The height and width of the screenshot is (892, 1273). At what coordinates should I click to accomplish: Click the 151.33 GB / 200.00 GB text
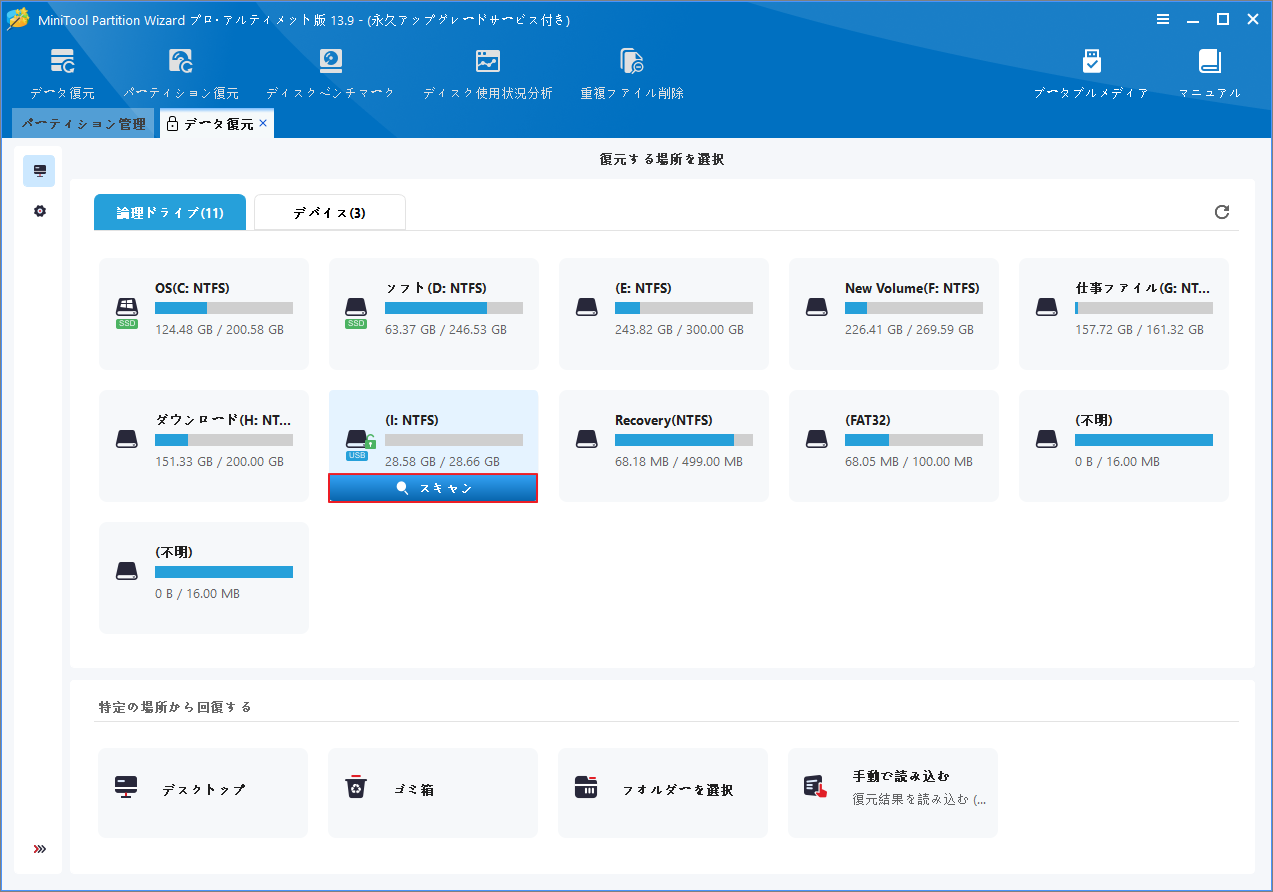pyautogui.click(x=219, y=462)
